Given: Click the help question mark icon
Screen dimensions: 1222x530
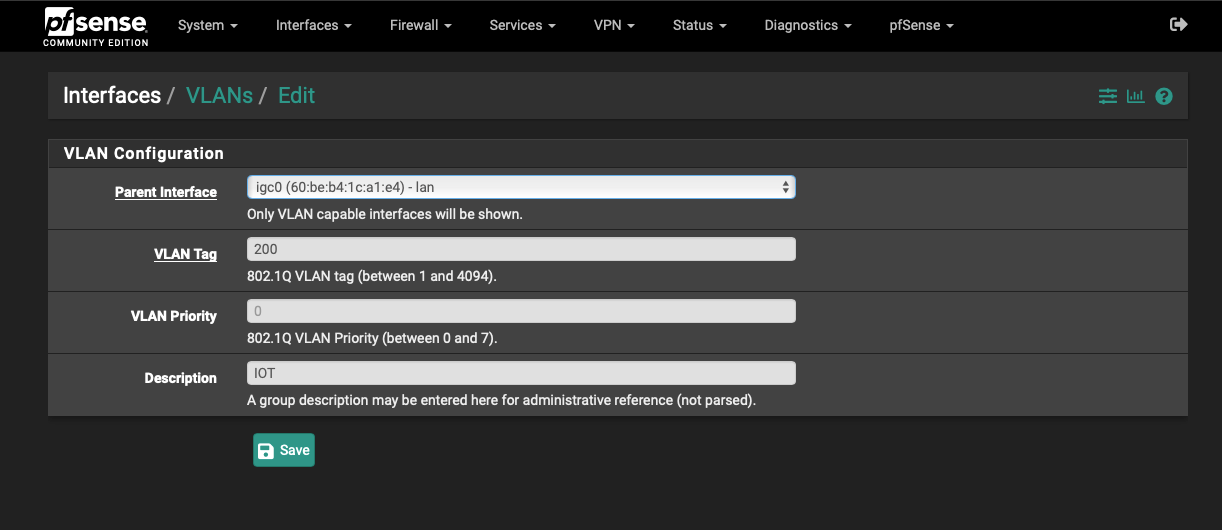Looking at the screenshot, I should (1163, 97).
